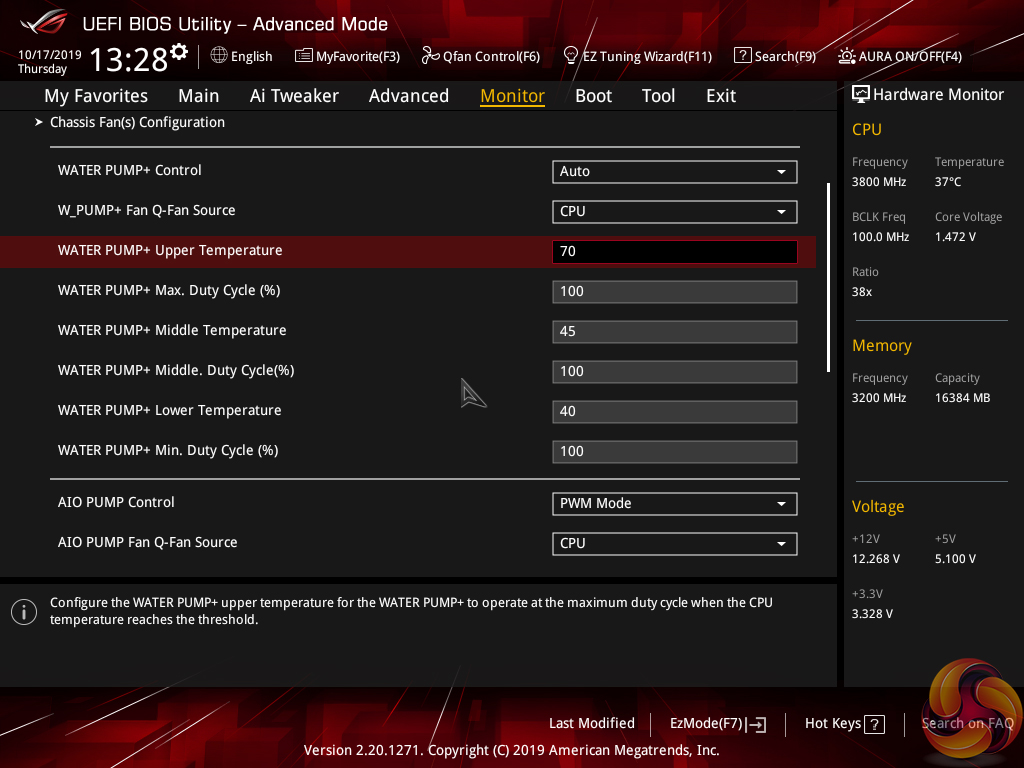Click the globe language icon

pyautogui.click(x=219, y=56)
